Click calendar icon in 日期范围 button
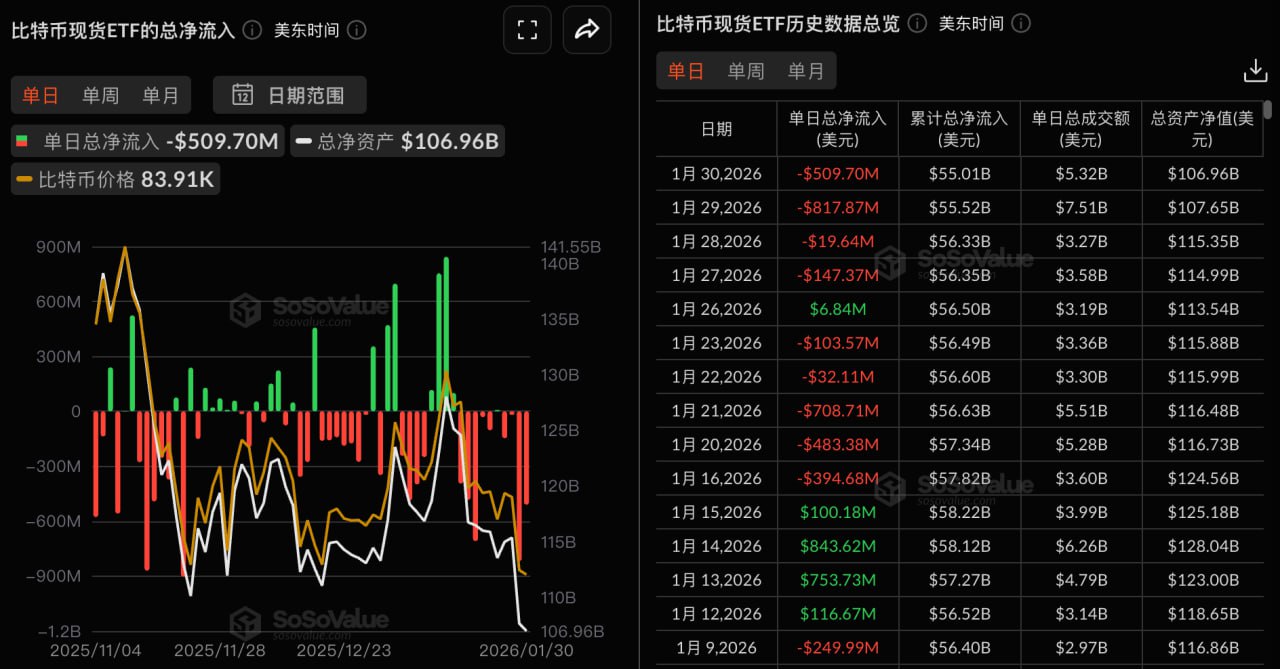This screenshot has height=669, width=1280. [242, 95]
